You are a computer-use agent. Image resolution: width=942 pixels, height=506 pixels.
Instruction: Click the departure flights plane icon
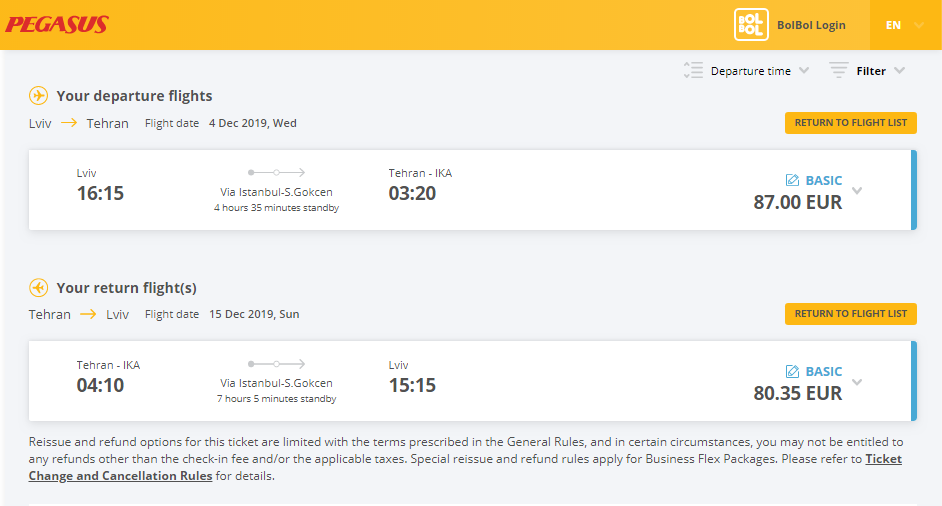click(x=38, y=96)
